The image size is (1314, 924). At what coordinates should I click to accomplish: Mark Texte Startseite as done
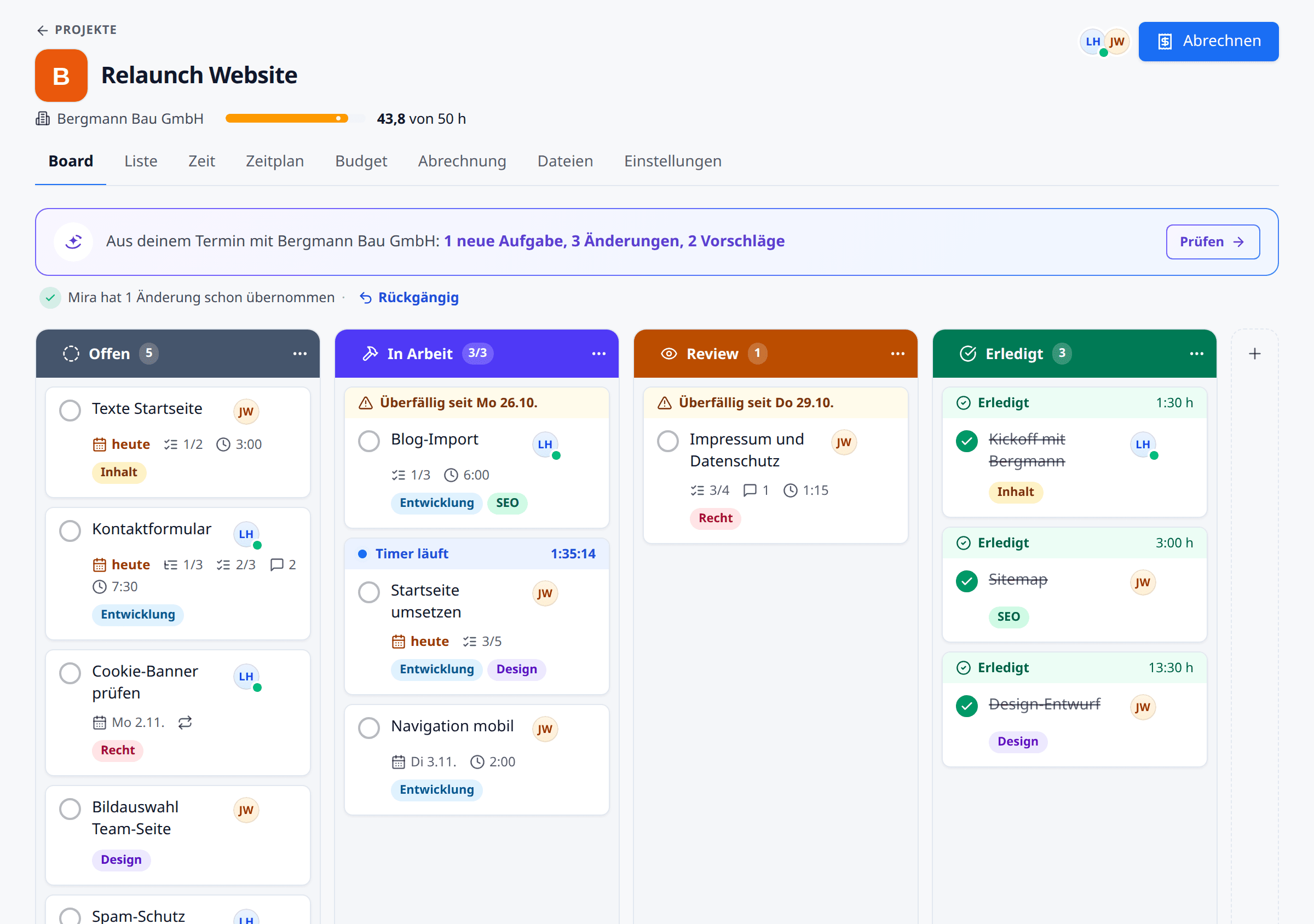(70, 410)
